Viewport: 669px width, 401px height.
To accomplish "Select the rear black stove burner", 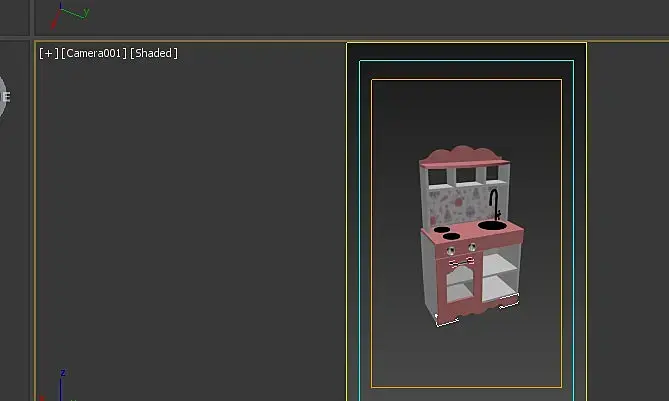I will [x=442, y=230].
